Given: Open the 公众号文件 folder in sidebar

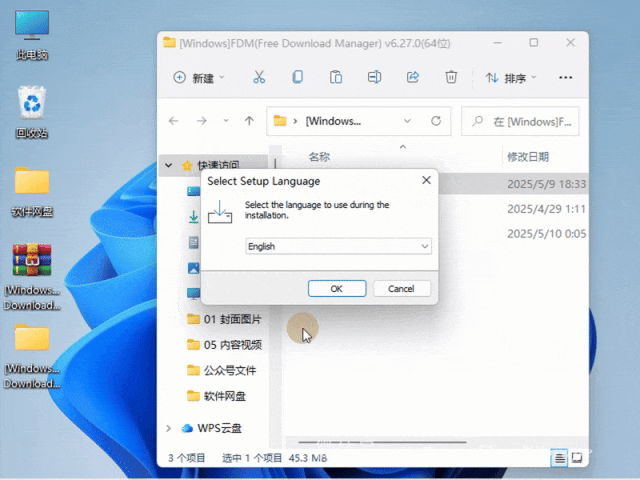Looking at the screenshot, I should coord(222,371).
